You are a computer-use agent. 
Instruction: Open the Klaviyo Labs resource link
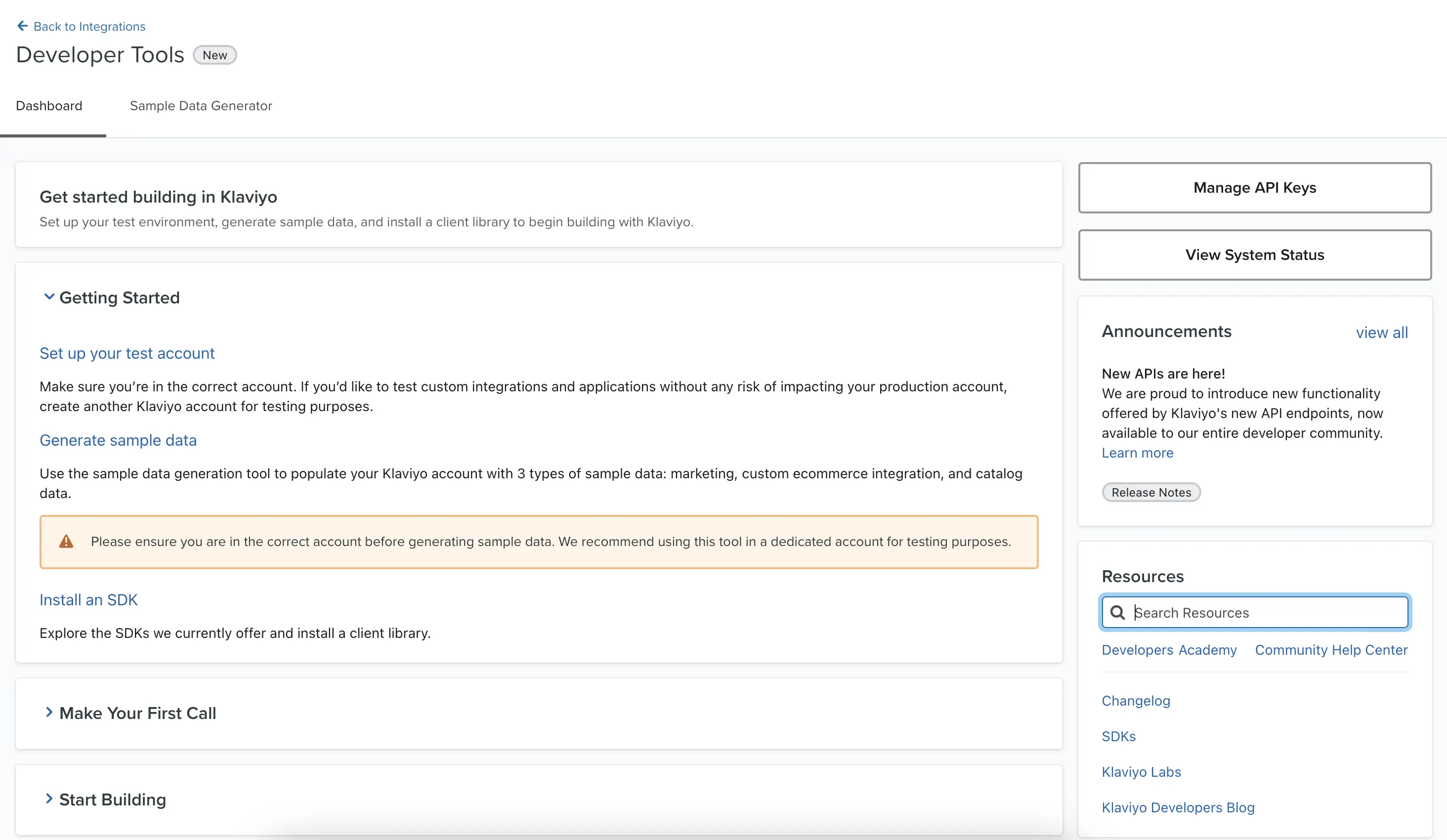click(1141, 772)
